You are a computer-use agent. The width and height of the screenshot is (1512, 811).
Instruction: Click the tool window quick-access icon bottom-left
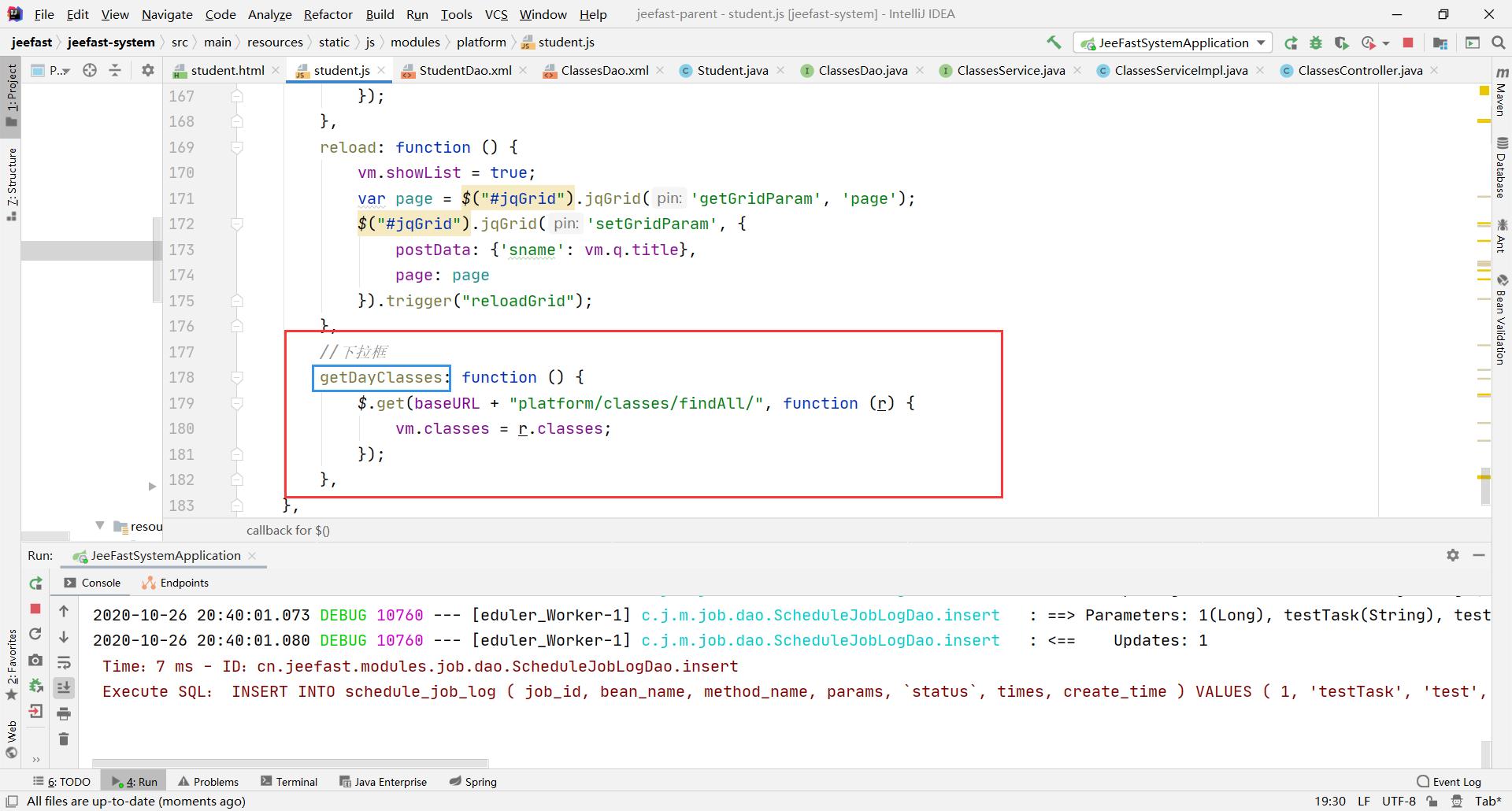pyautogui.click(x=12, y=802)
